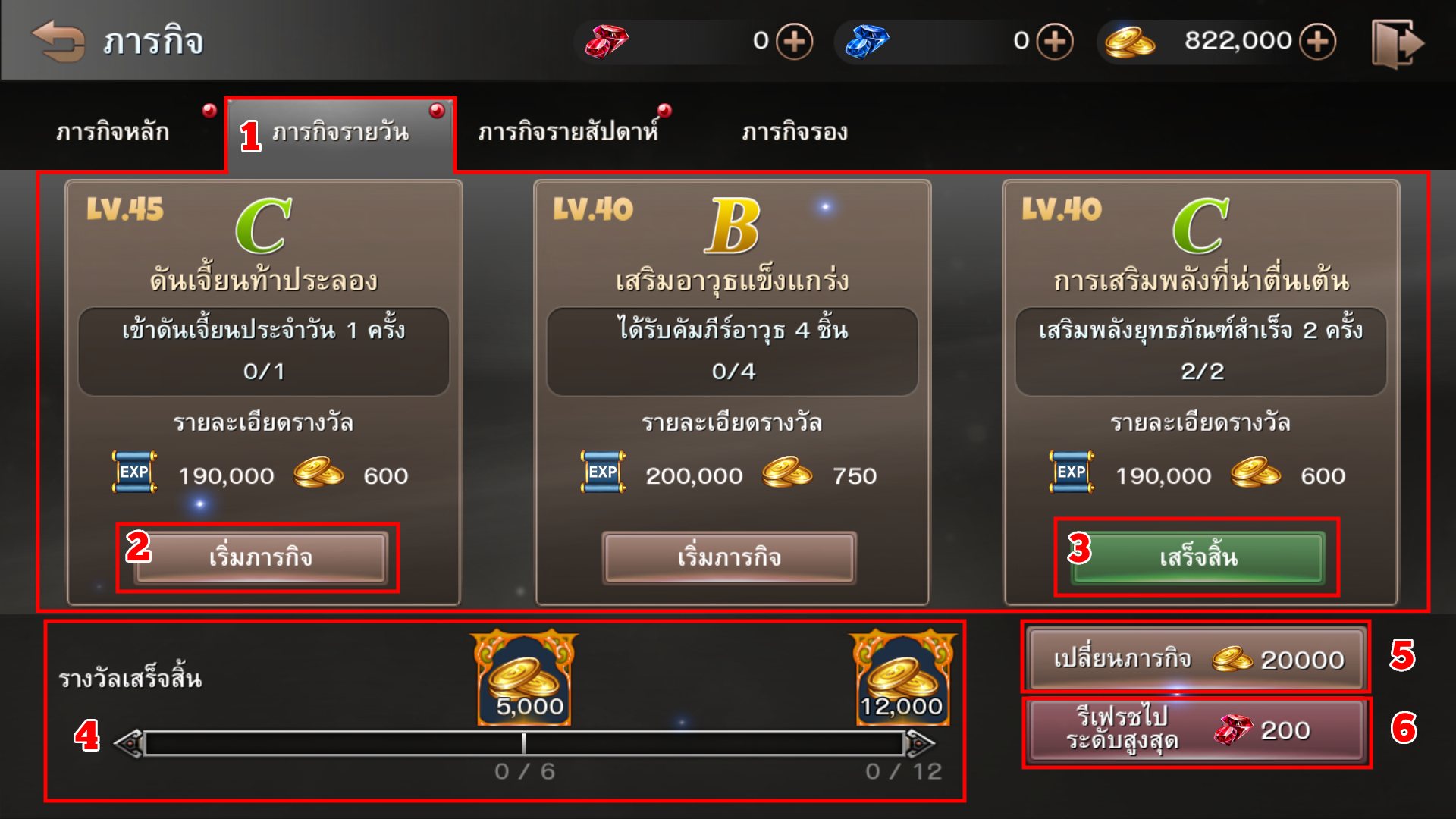This screenshot has height=819, width=1456.
Task: Add more blue gems with plus icon
Action: [1055, 41]
